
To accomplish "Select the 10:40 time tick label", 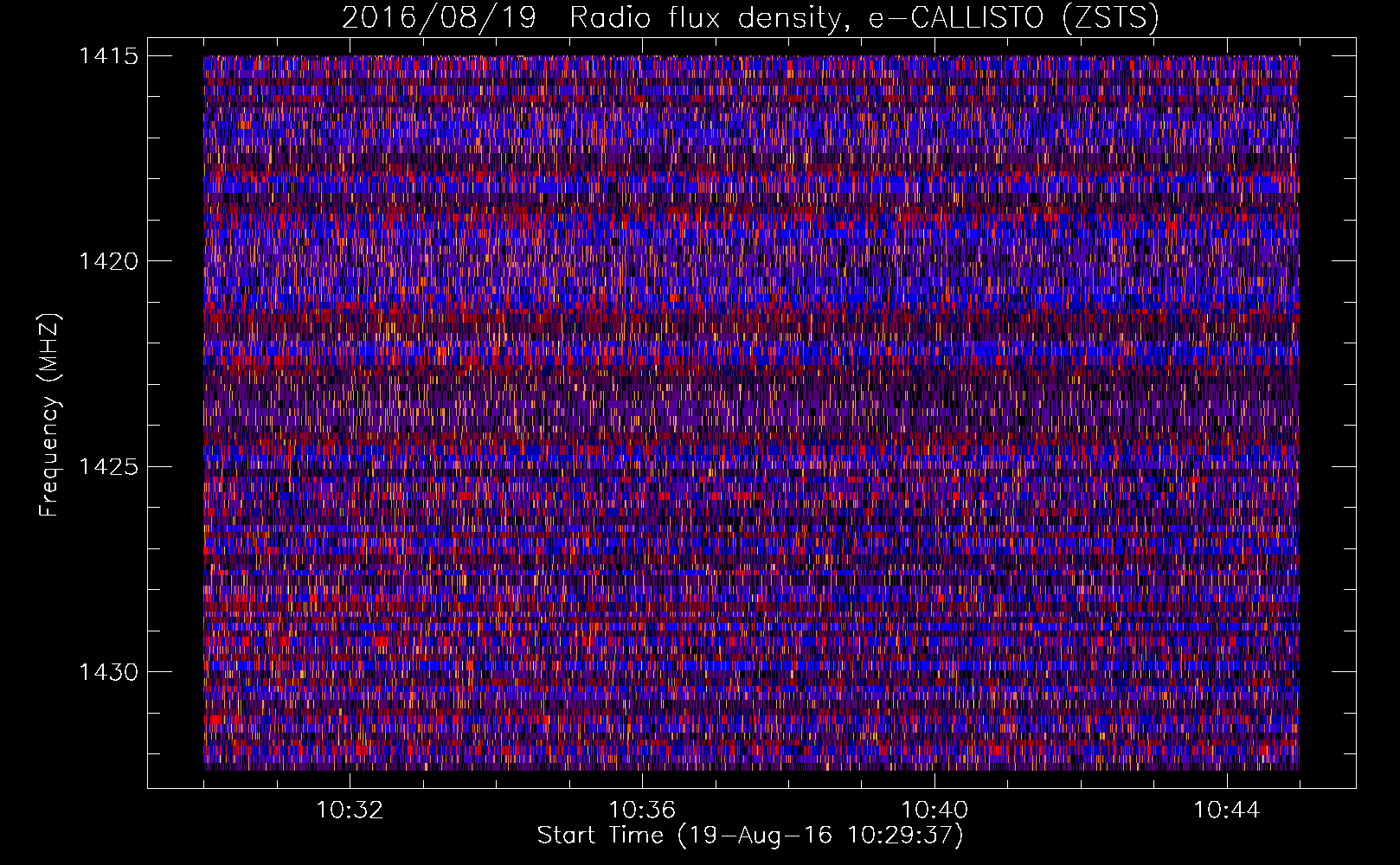I will click(934, 811).
